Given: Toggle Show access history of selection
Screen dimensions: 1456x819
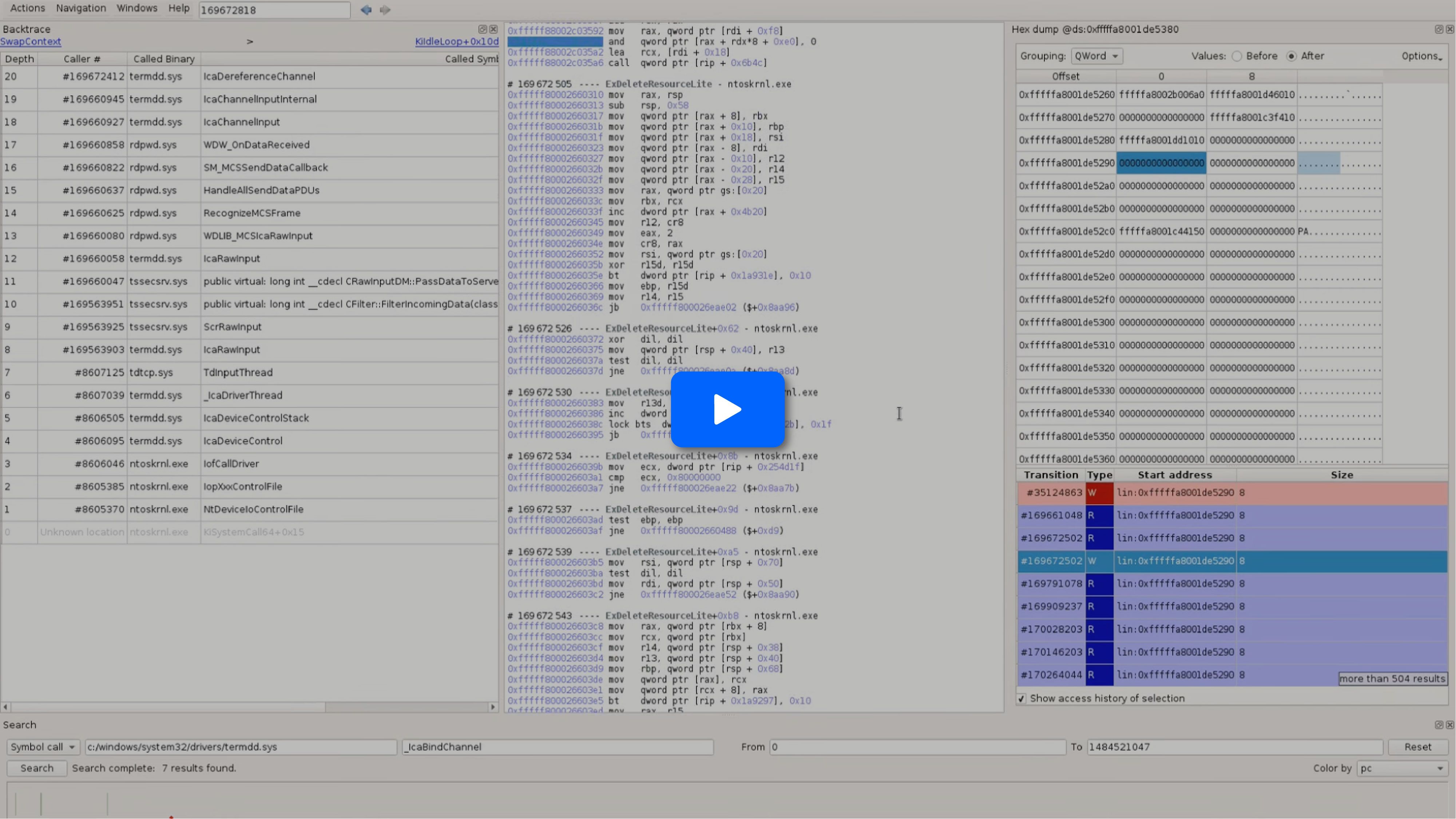Looking at the screenshot, I should point(1021,699).
